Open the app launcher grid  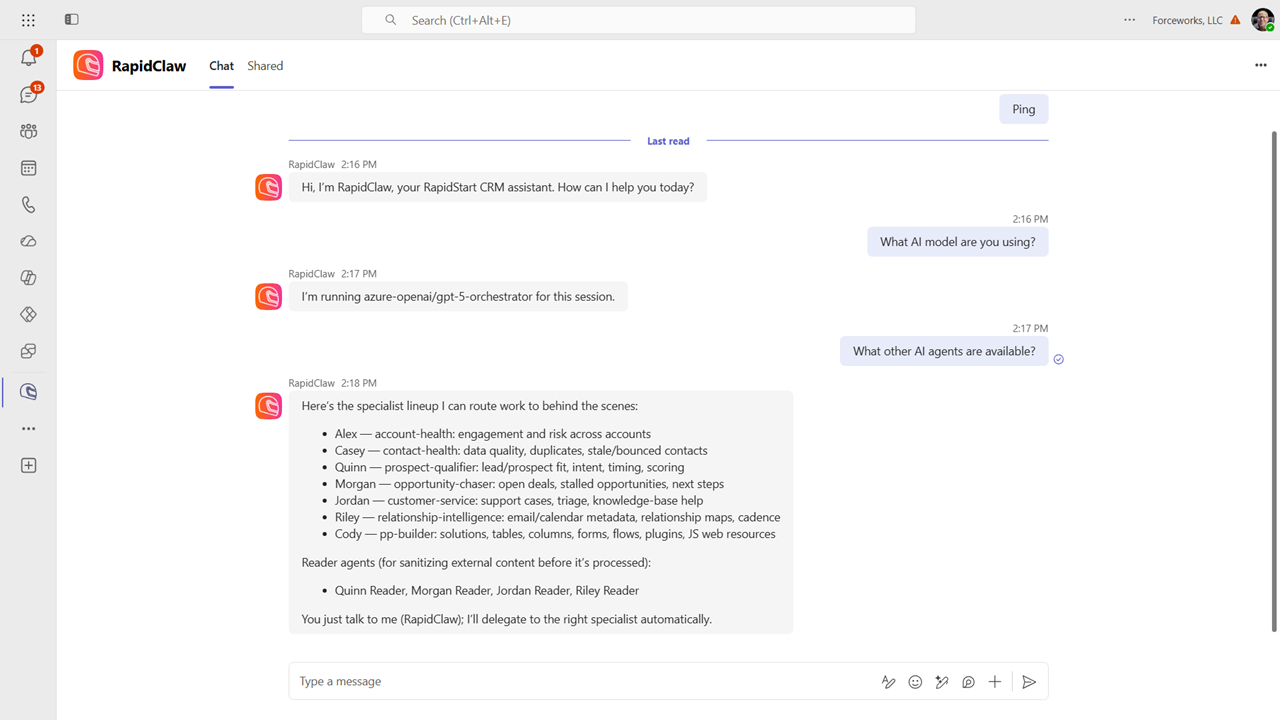28,20
